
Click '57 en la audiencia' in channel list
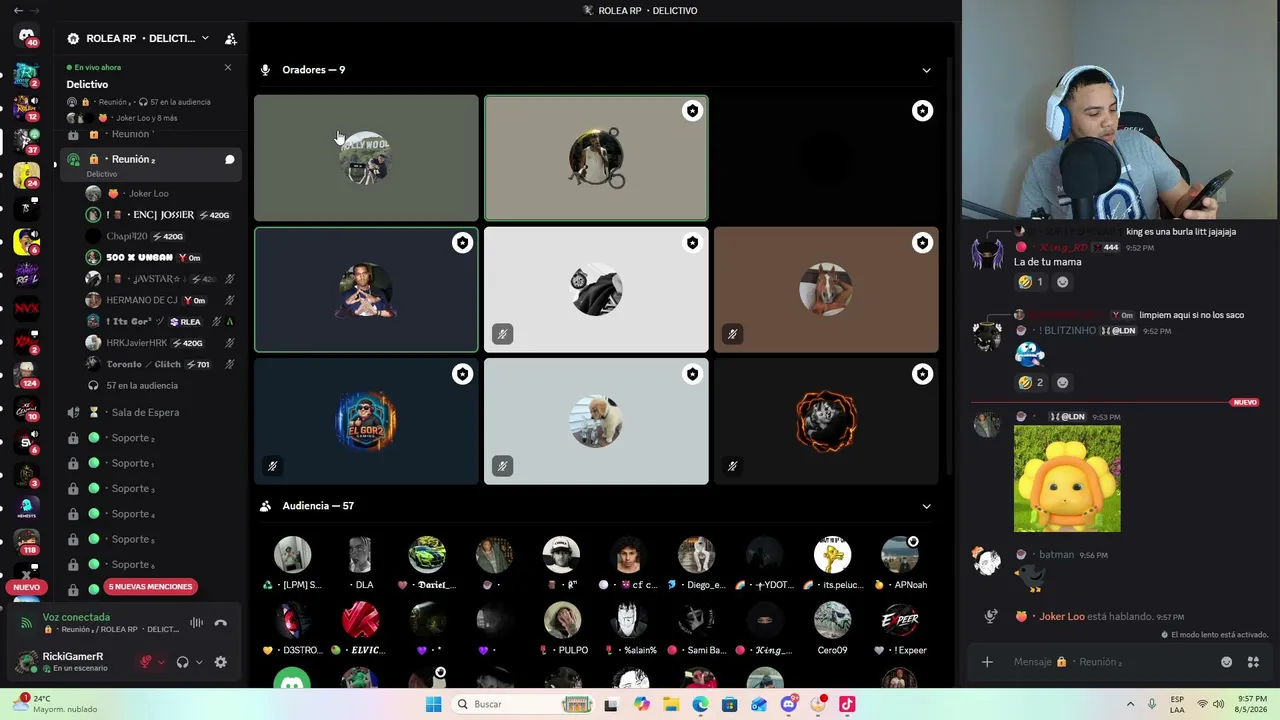pyautogui.click(x=142, y=385)
